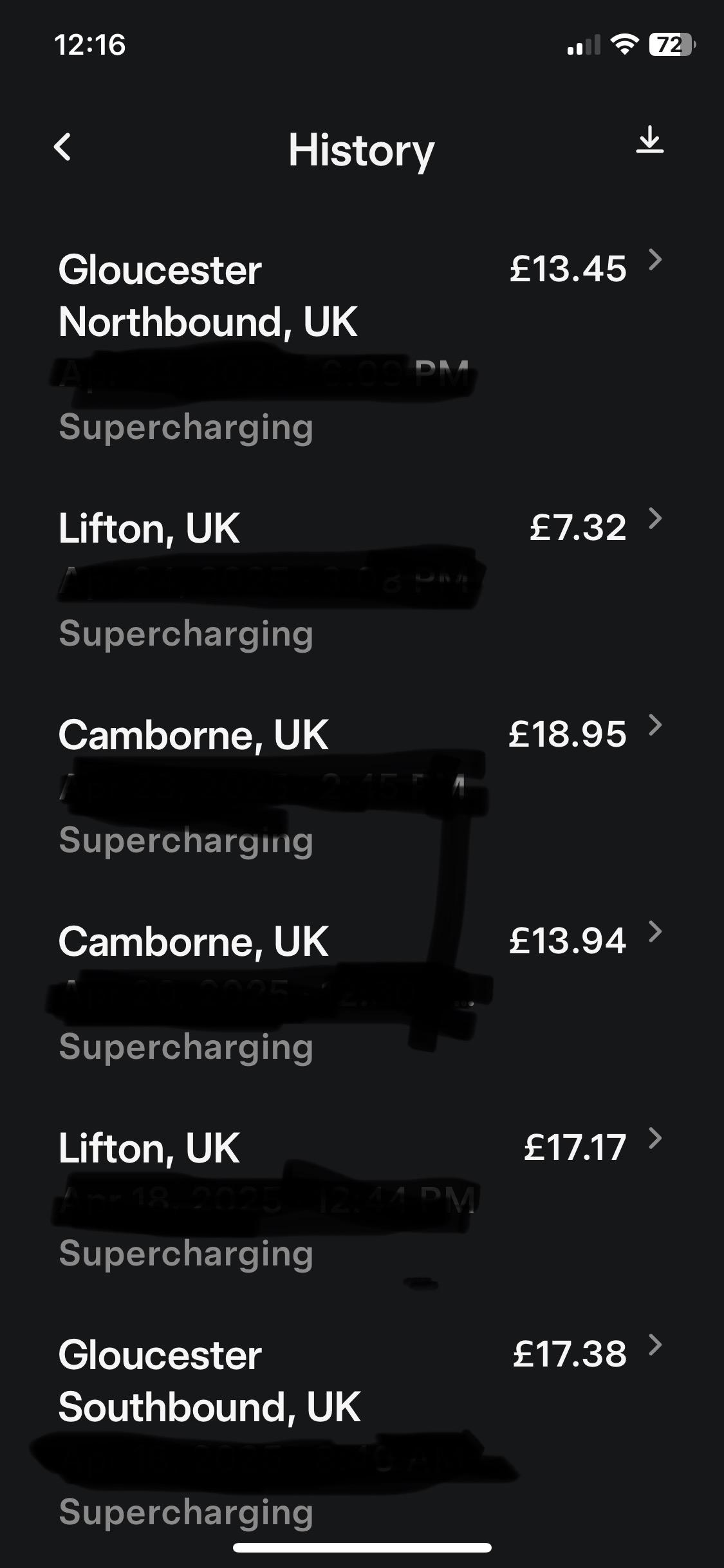Tap the back arrow icon

(x=62, y=147)
